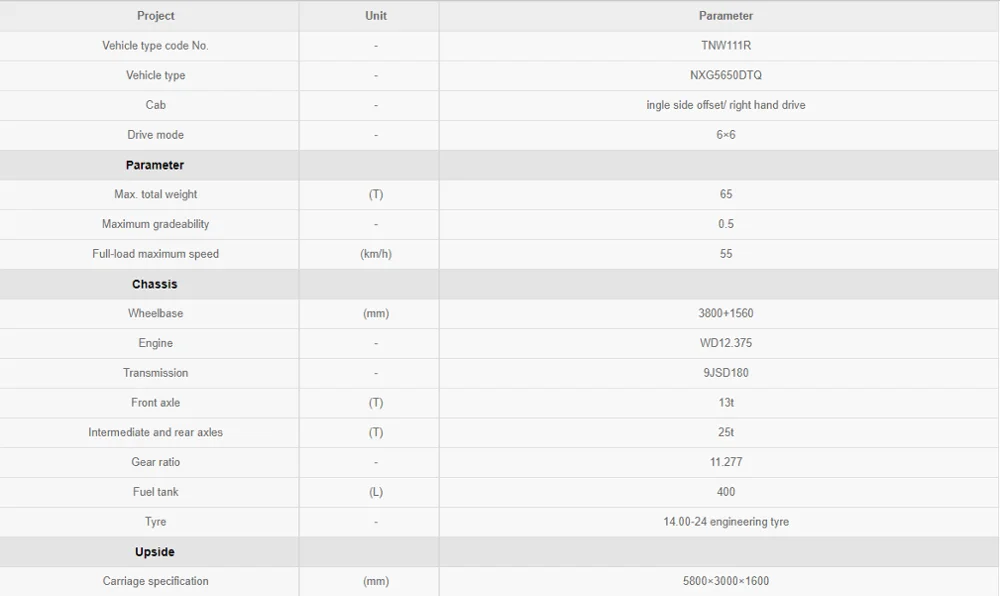Select the Maximum gradeability value 0.5
Screen dimensions: 1000x596
tap(725, 224)
